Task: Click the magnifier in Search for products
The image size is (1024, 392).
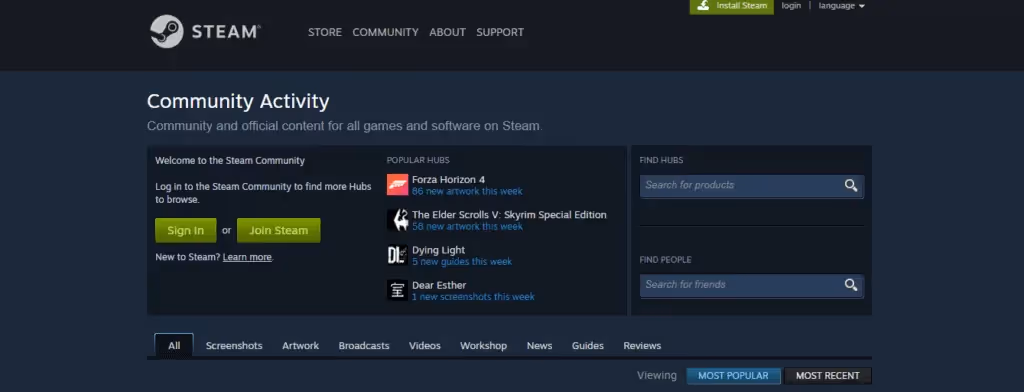Action: (850, 186)
